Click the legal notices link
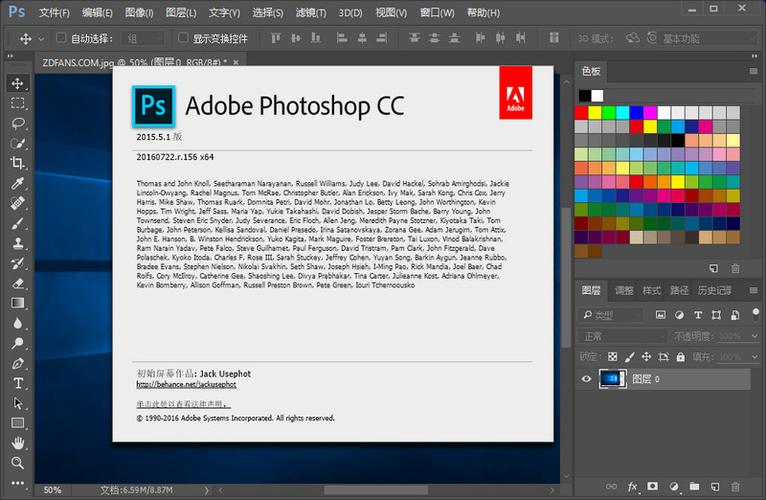 point(183,405)
